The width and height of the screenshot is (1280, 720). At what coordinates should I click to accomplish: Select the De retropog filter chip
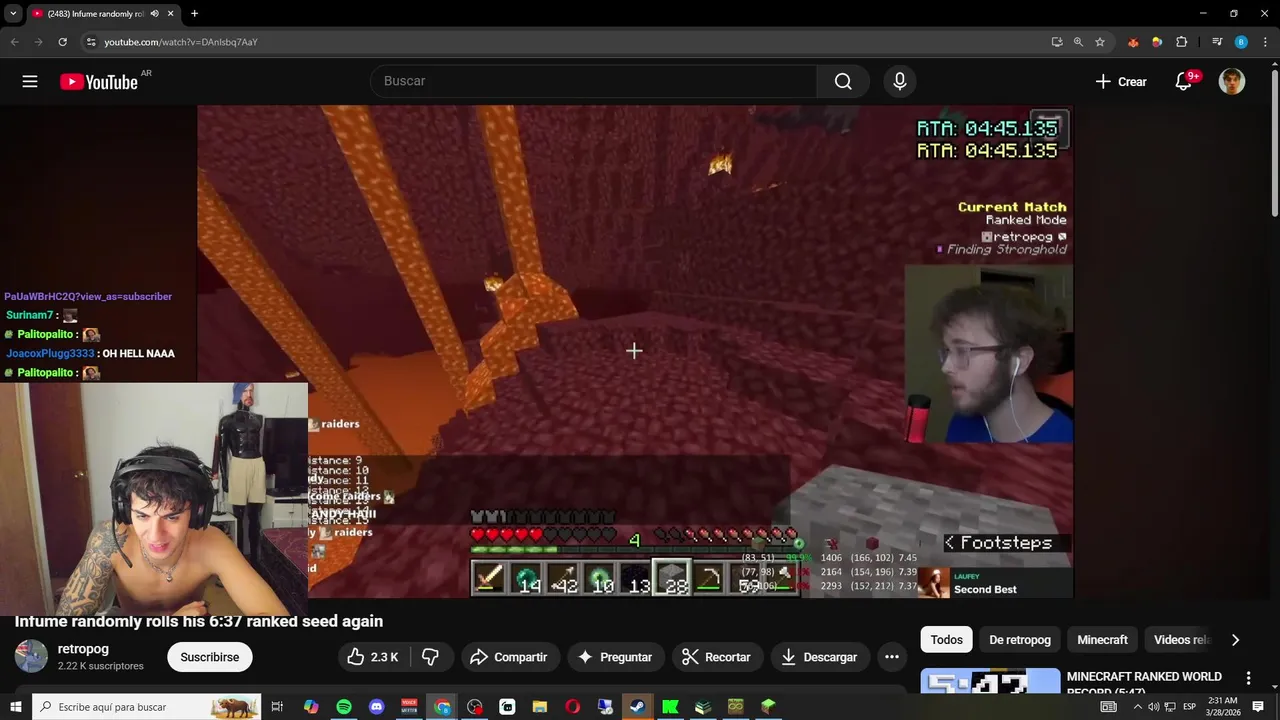(1020, 640)
